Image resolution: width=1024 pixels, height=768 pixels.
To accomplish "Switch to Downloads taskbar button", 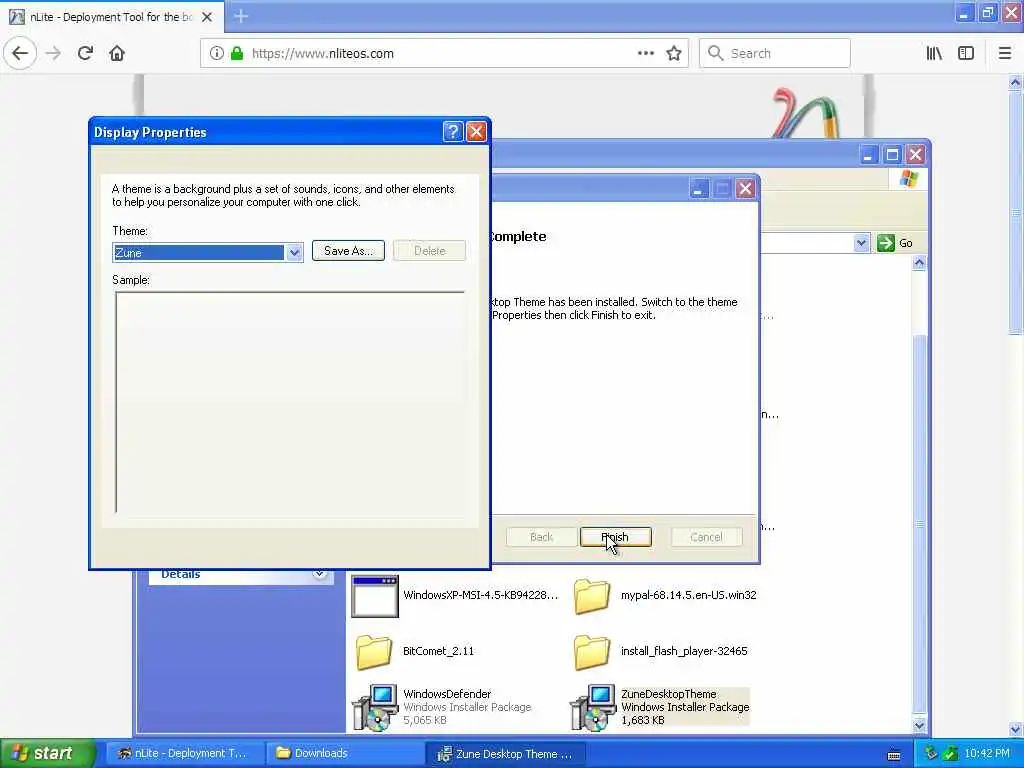I will tap(345, 753).
